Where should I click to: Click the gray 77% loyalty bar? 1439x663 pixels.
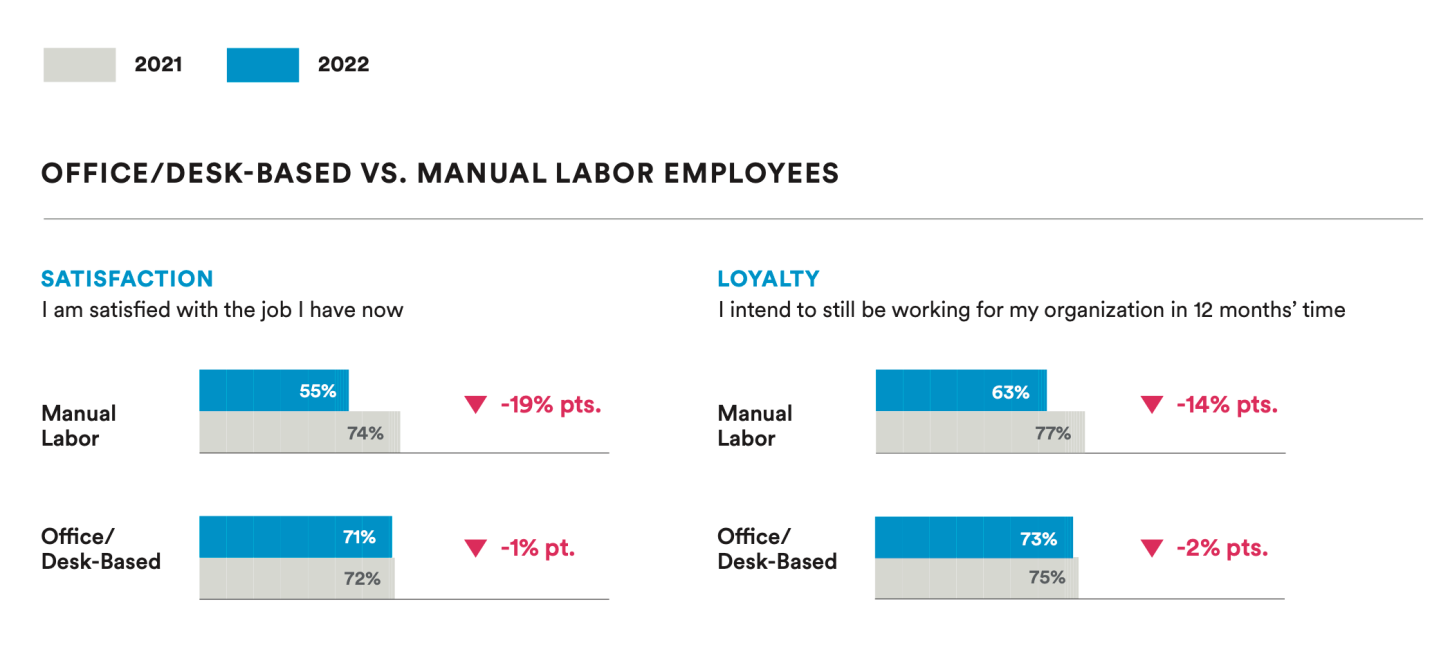[979, 433]
